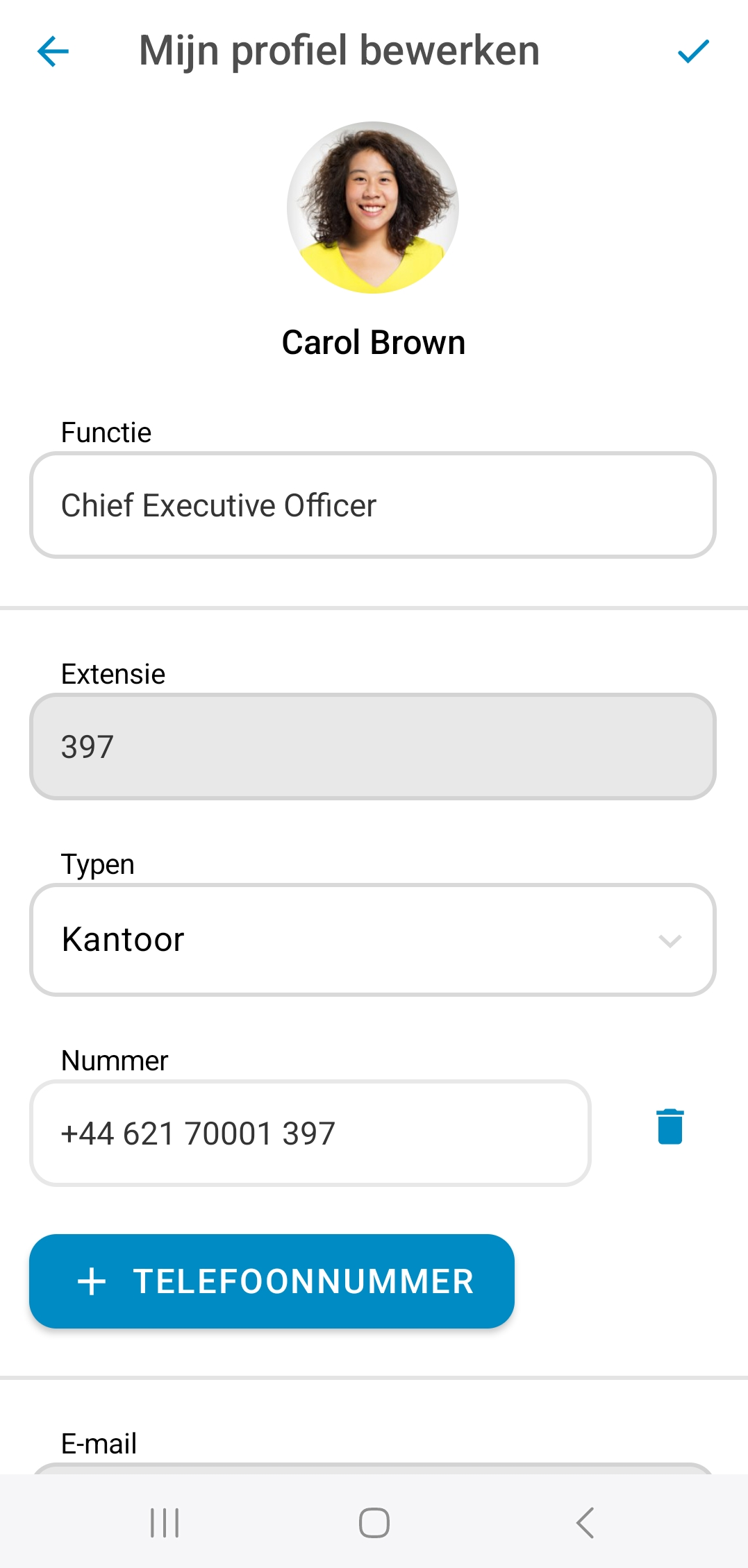The width and height of the screenshot is (748, 1568).
Task: Tap the greyed-out Extensie 397 field
Action: click(x=372, y=747)
